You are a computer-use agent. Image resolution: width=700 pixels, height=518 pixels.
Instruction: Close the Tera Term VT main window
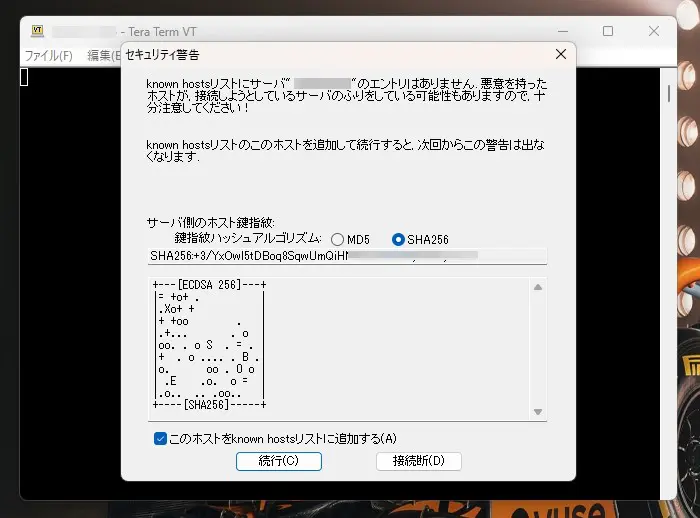point(654,31)
